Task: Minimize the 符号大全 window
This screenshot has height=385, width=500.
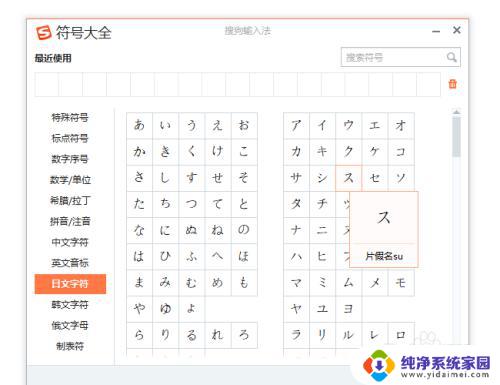Action: tap(436, 32)
